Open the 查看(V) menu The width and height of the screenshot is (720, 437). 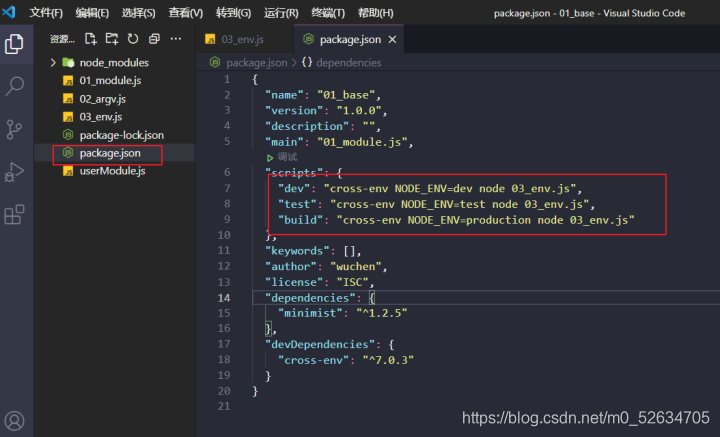[x=186, y=13]
